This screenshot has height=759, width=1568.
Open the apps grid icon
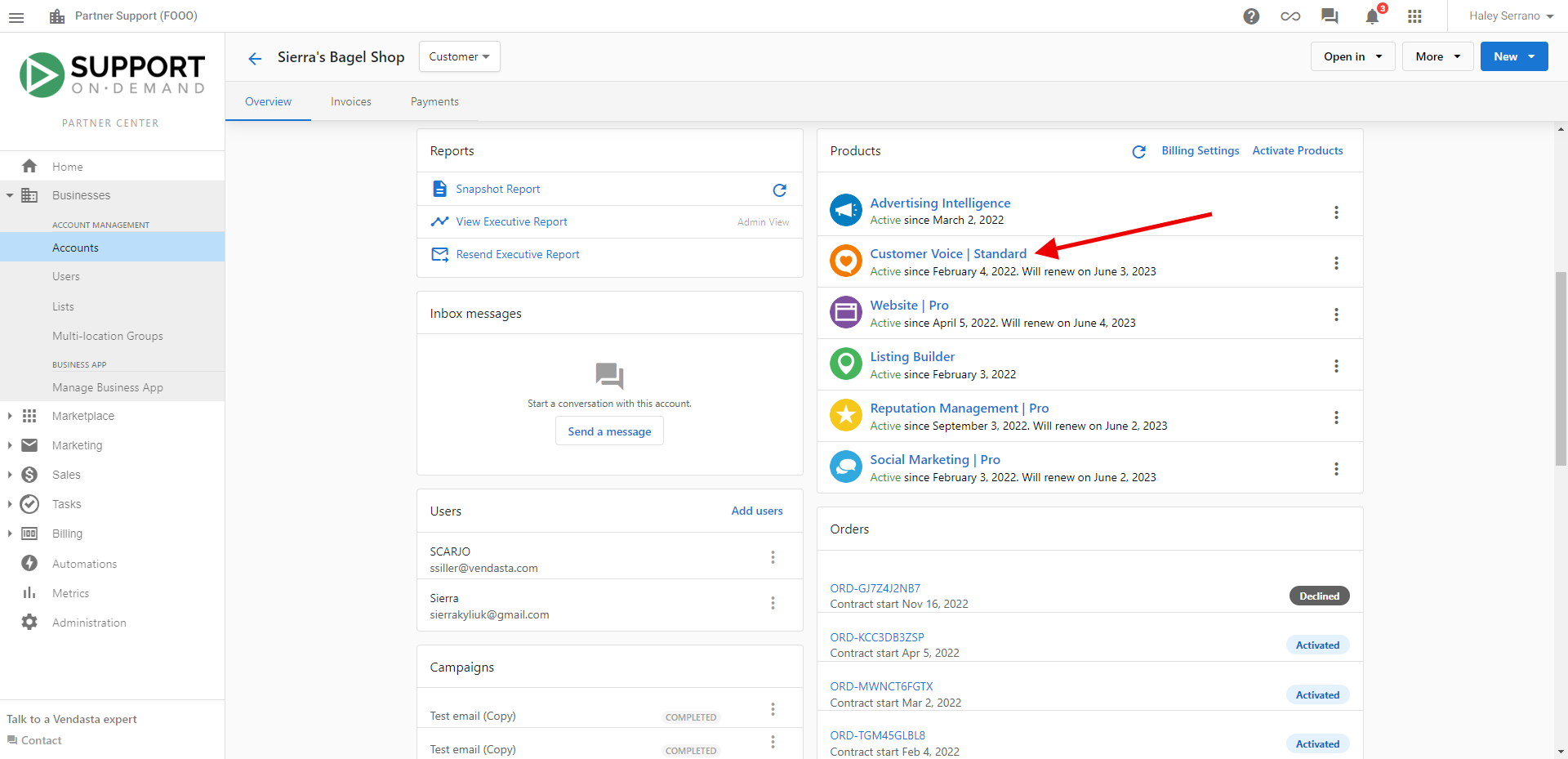(x=1414, y=16)
